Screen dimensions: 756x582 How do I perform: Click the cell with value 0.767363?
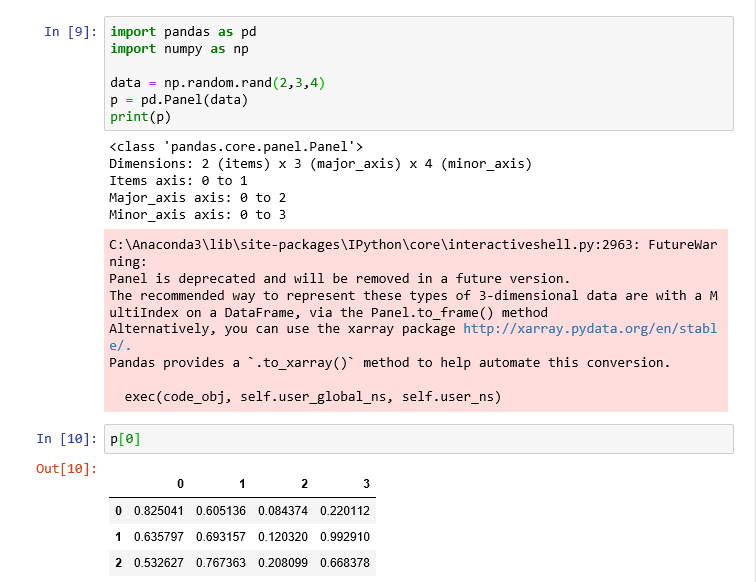(221, 563)
